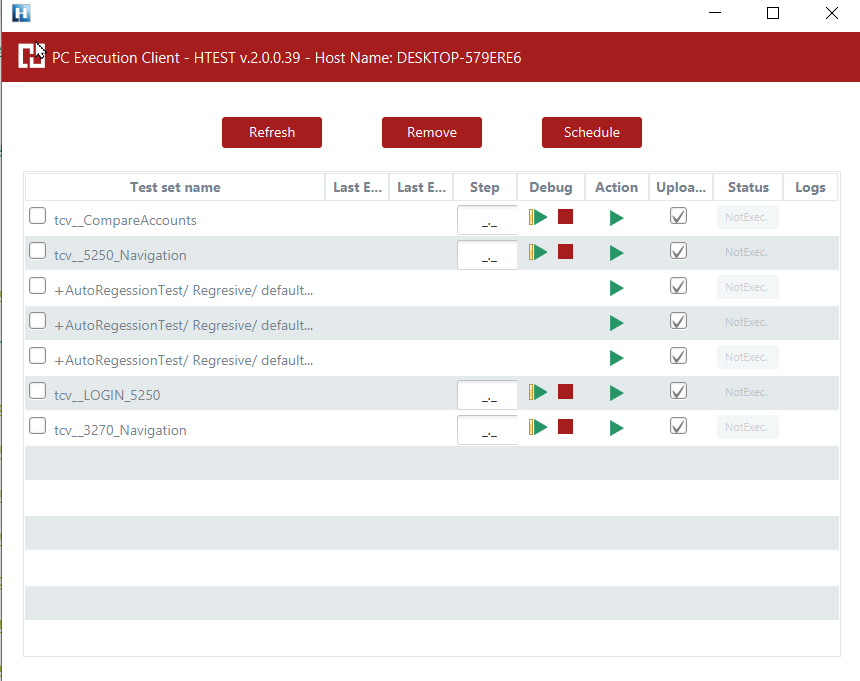The image size is (860, 681).
Task: Stop debug for tcv__CompareAccounts row
Action: [x=565, y=217]
